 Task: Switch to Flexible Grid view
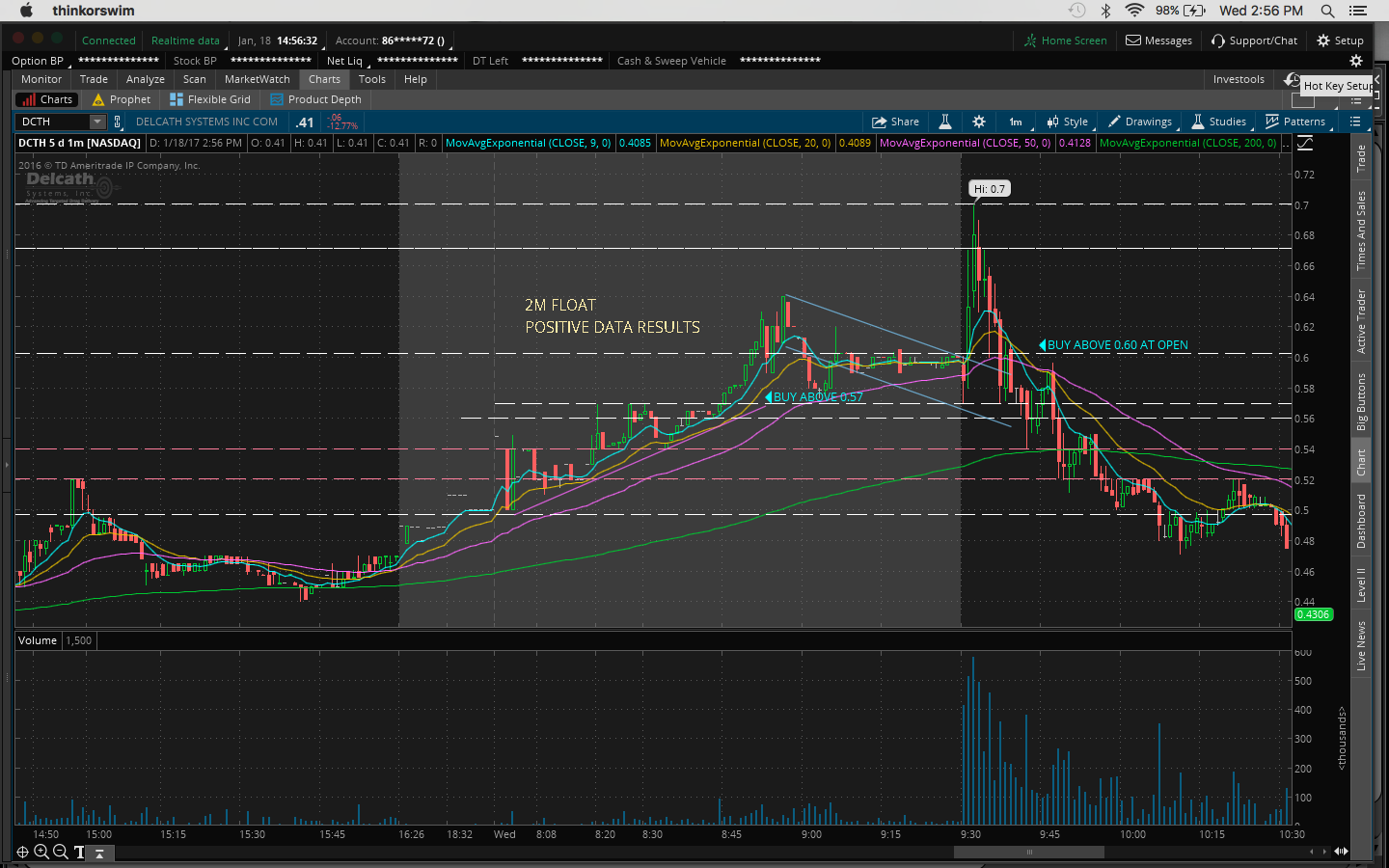(210, 99)
